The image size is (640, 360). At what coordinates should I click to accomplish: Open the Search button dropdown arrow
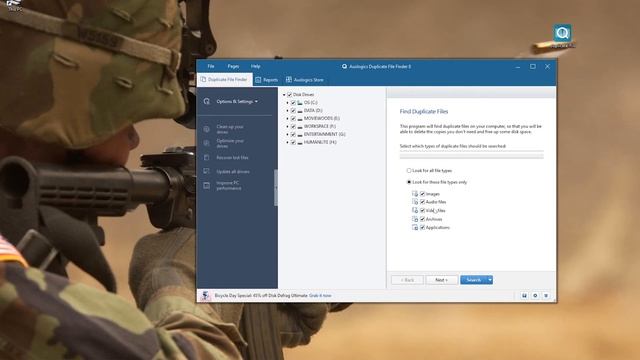tap(490, 280)
